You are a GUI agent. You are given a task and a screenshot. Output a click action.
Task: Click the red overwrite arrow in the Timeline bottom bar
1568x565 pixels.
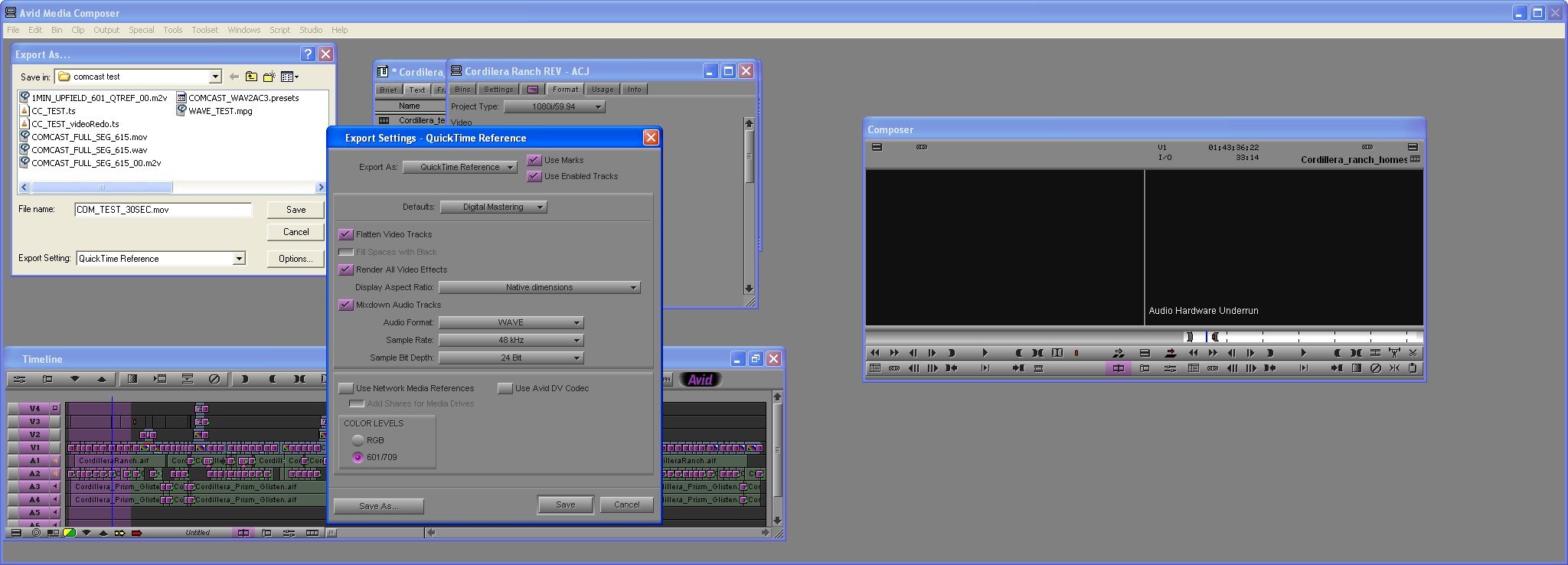pos(137,533)
